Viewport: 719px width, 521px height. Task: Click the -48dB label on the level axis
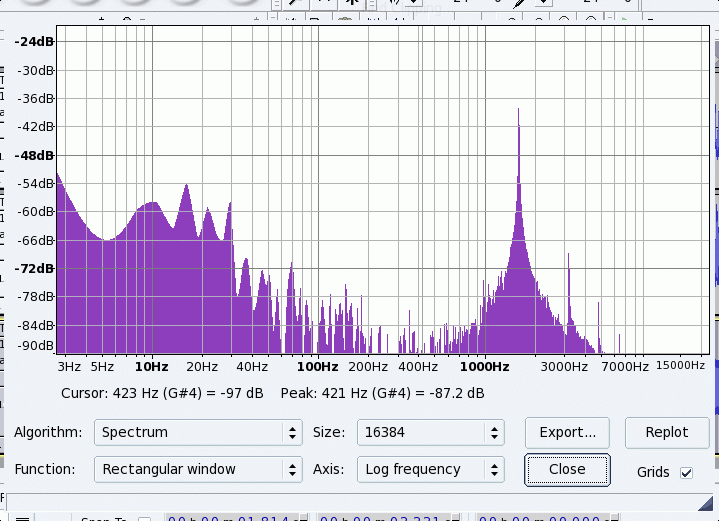[x=35, y=155]
